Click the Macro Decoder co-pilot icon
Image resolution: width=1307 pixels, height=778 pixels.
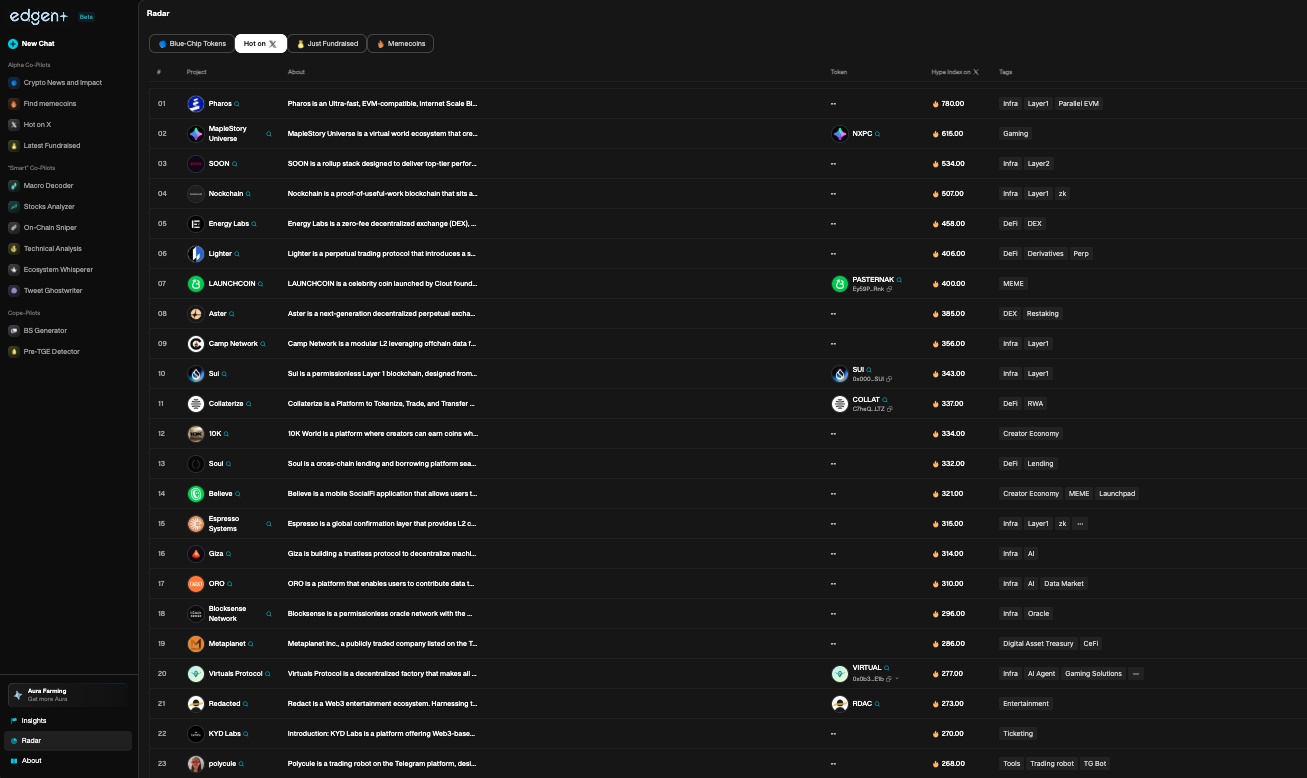[x=14, y=186]
